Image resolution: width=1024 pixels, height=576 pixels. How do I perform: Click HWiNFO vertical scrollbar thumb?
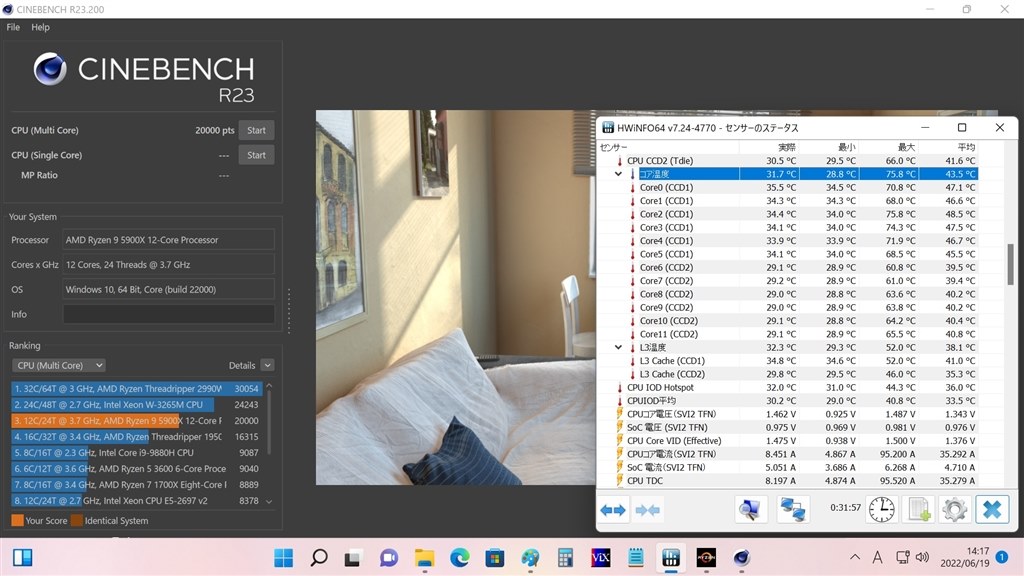1010,264
